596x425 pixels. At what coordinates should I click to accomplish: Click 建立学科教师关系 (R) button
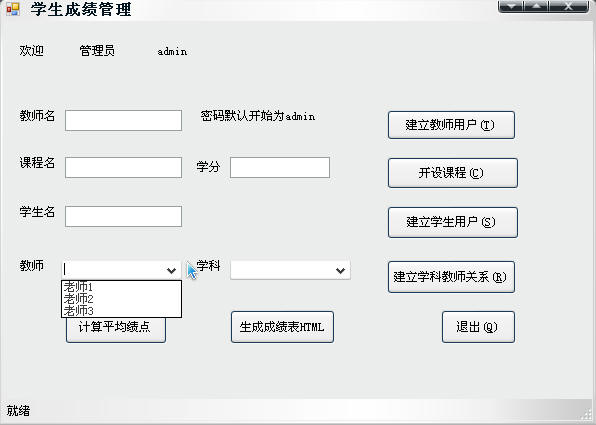(451, 277)
